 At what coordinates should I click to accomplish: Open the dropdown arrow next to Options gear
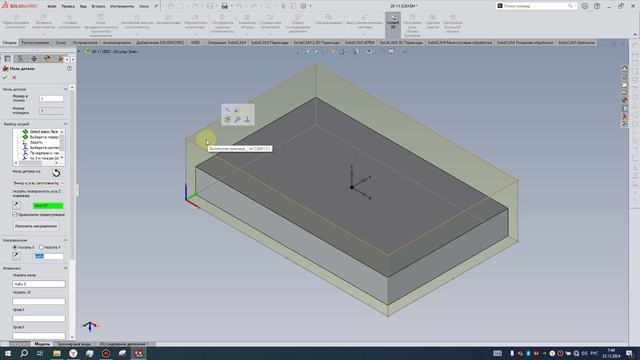click(x=310, y=6)
